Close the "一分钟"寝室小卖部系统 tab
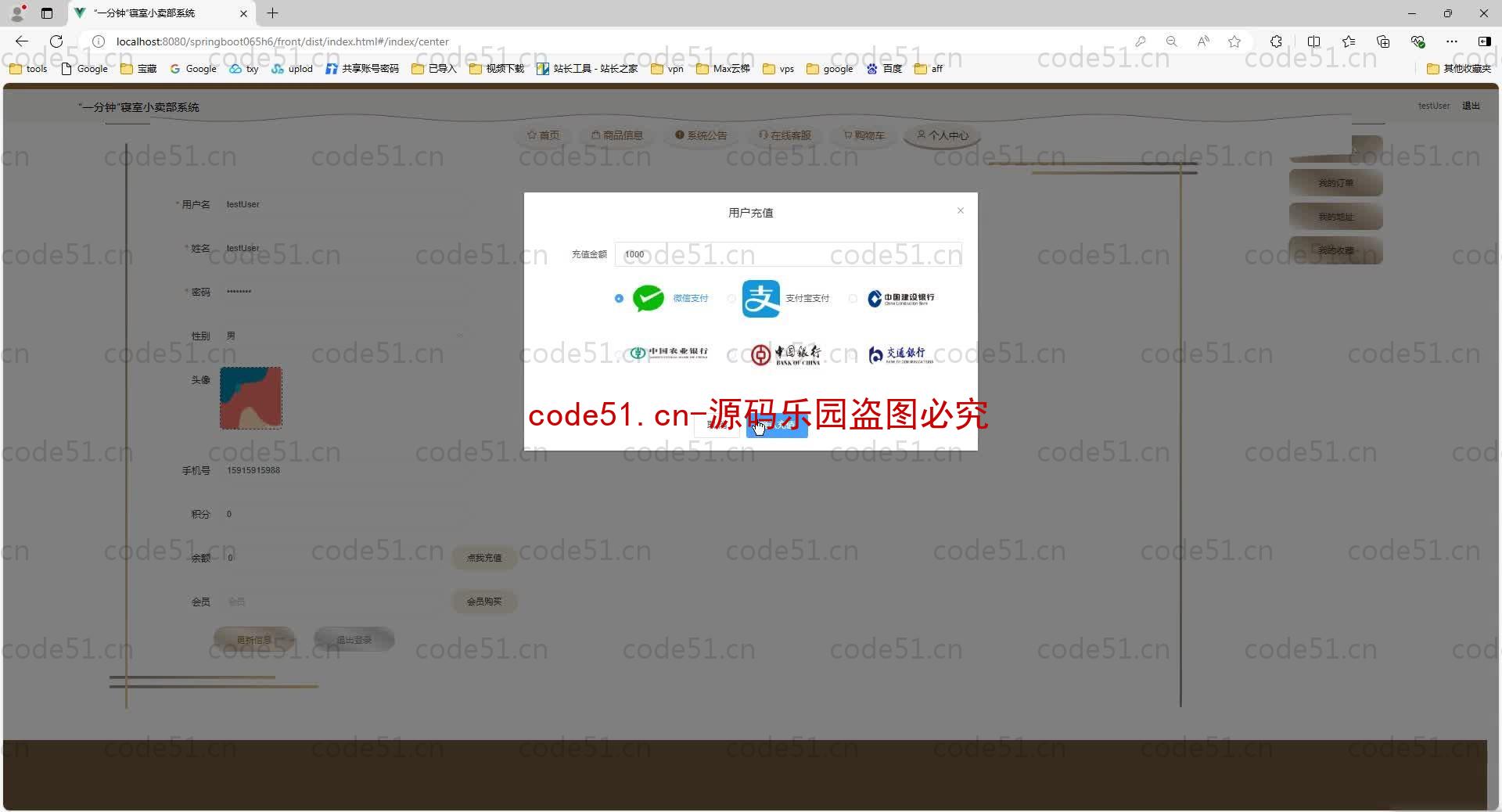This screenshot has height=812, width=1502. pyautogui.click(x=243, y=13)
